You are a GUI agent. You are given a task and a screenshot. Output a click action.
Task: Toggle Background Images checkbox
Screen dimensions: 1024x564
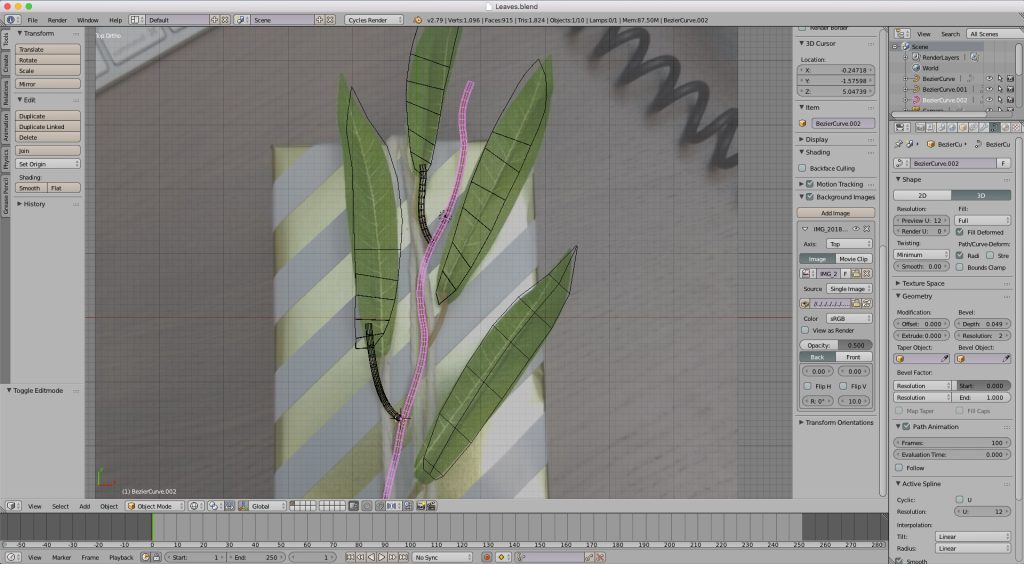[x=810, y=196]
